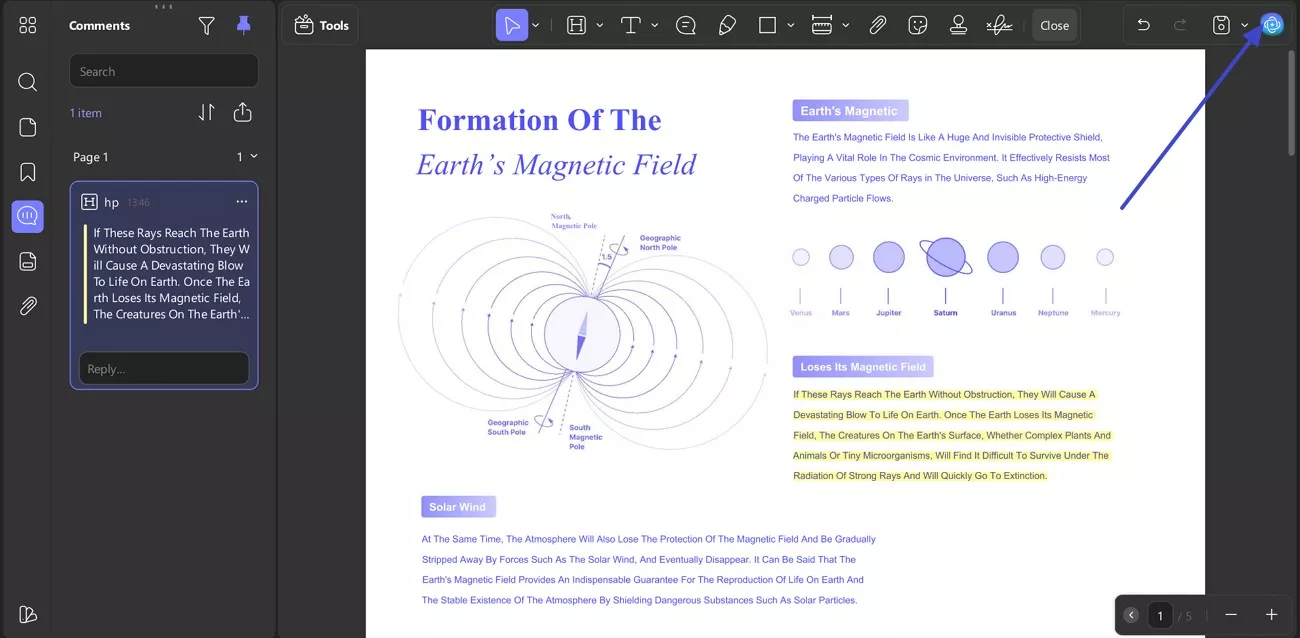Open the comment's three-dot options menu
The image size is (1300, 638).
[241, 202]
